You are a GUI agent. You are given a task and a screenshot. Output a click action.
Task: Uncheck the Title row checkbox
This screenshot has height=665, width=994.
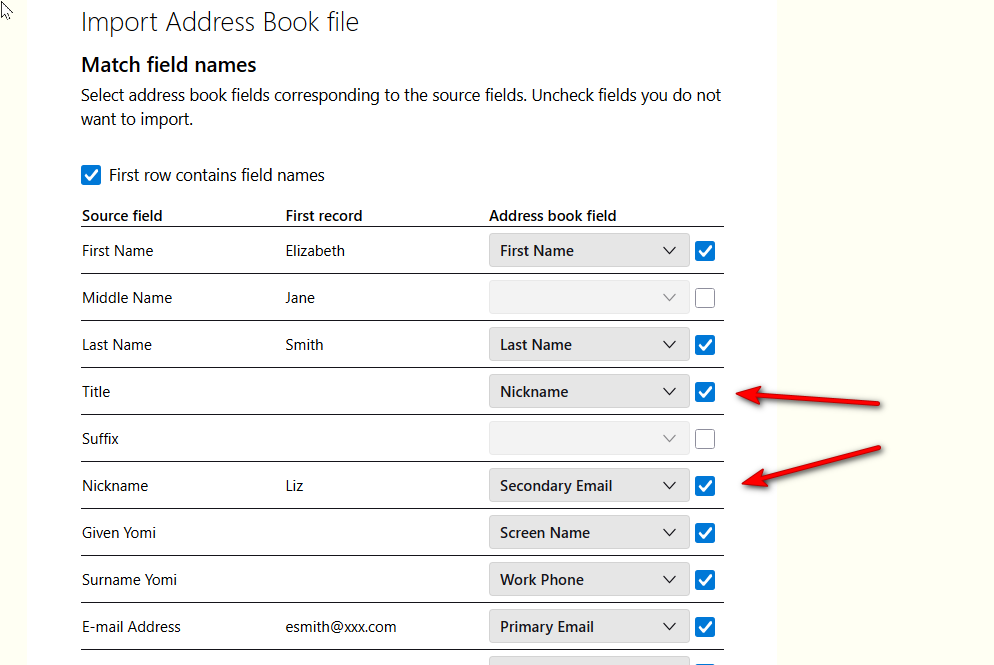tap(705, 392)
